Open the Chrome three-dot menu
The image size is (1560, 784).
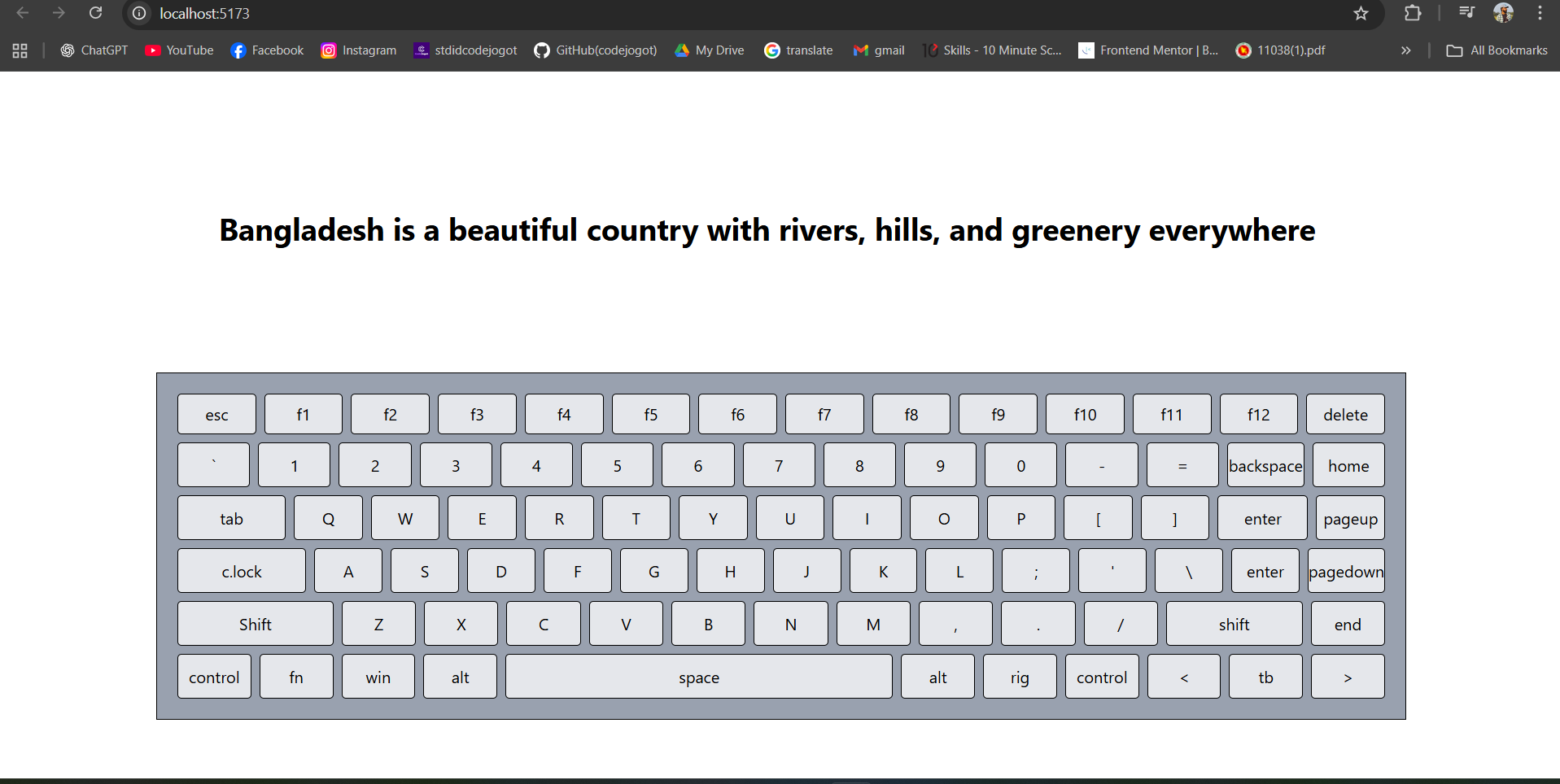click(x=1540, y=13)
